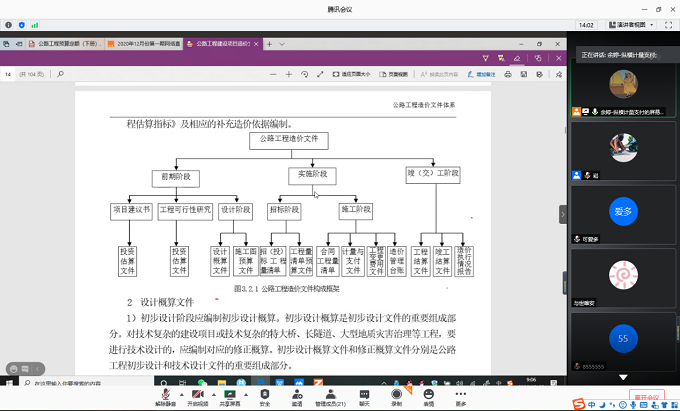680x411 pixels.
Task: Click the unmute microphone icon (解除静音)
Action: coord(165,394)
